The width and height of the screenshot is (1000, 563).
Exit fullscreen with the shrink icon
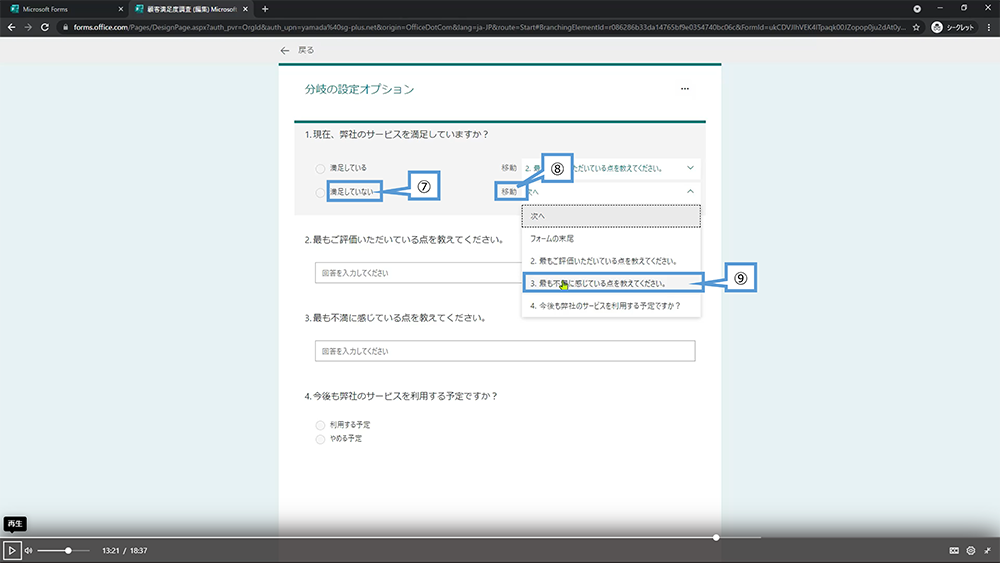(987, 550)
